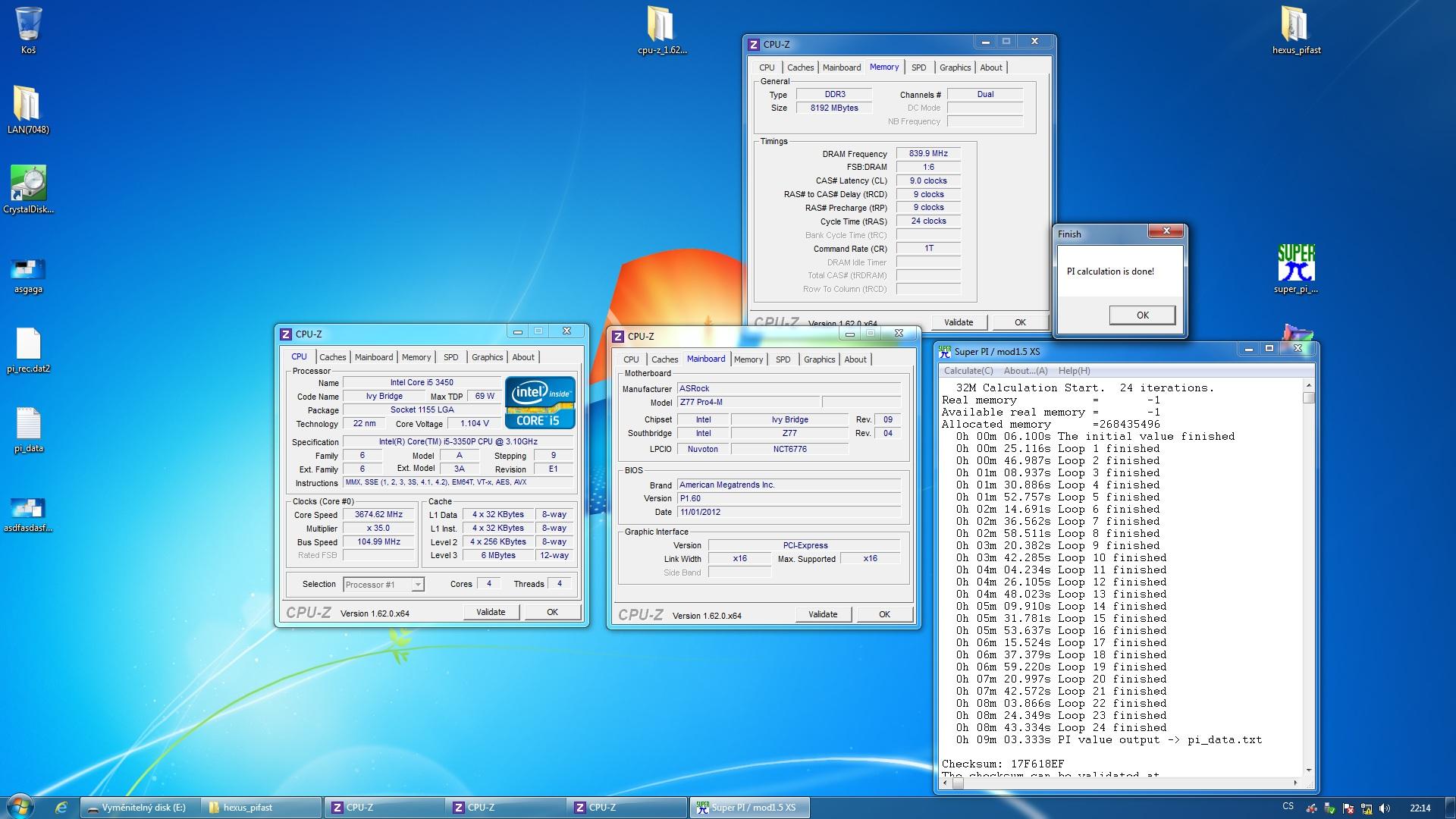Launch the super_pi desktop shortcut
The width and height of the screenshot is (1456, 819).
pos(1296,268)
